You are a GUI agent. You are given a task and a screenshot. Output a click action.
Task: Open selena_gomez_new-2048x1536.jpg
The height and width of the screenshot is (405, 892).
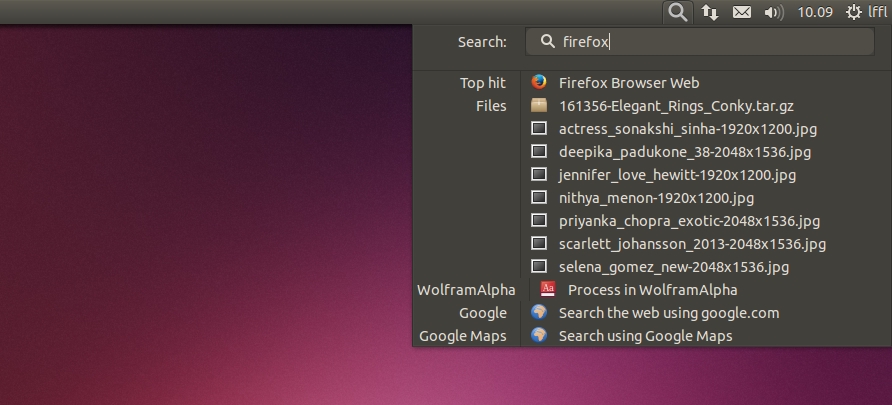(674, 267)
